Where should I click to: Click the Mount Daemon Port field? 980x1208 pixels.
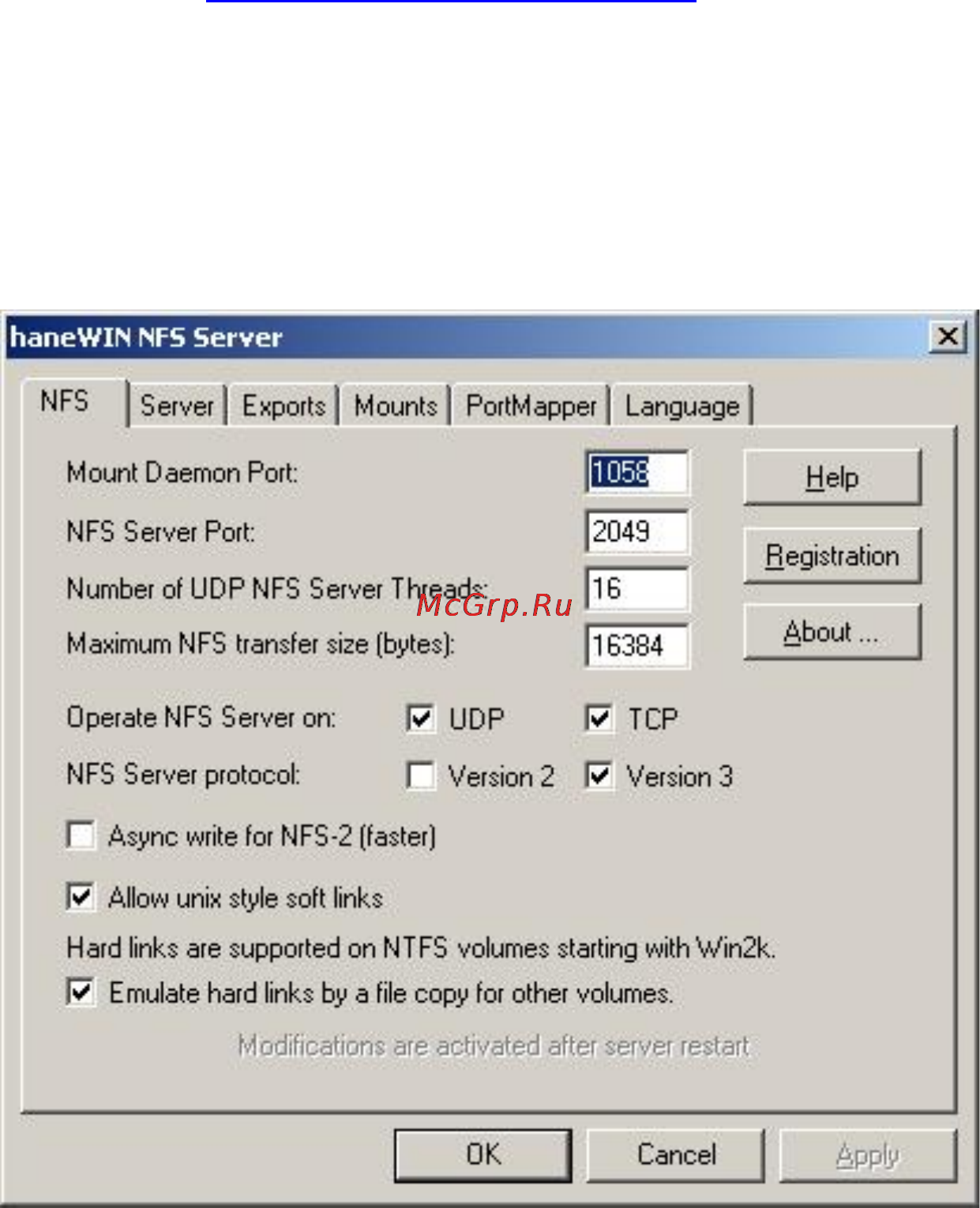click(636, 473)
